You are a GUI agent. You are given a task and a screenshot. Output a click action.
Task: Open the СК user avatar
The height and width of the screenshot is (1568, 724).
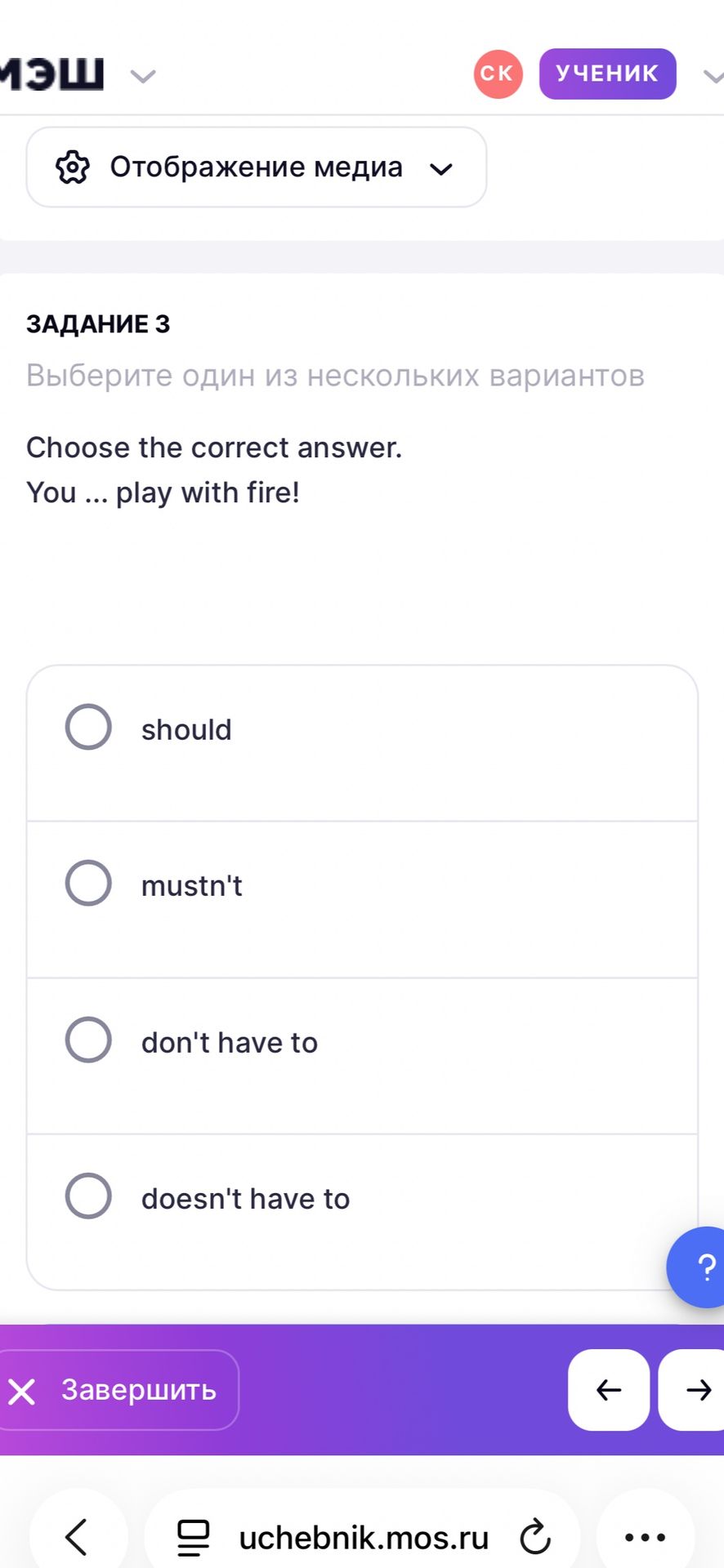click(x=498, y=73)
